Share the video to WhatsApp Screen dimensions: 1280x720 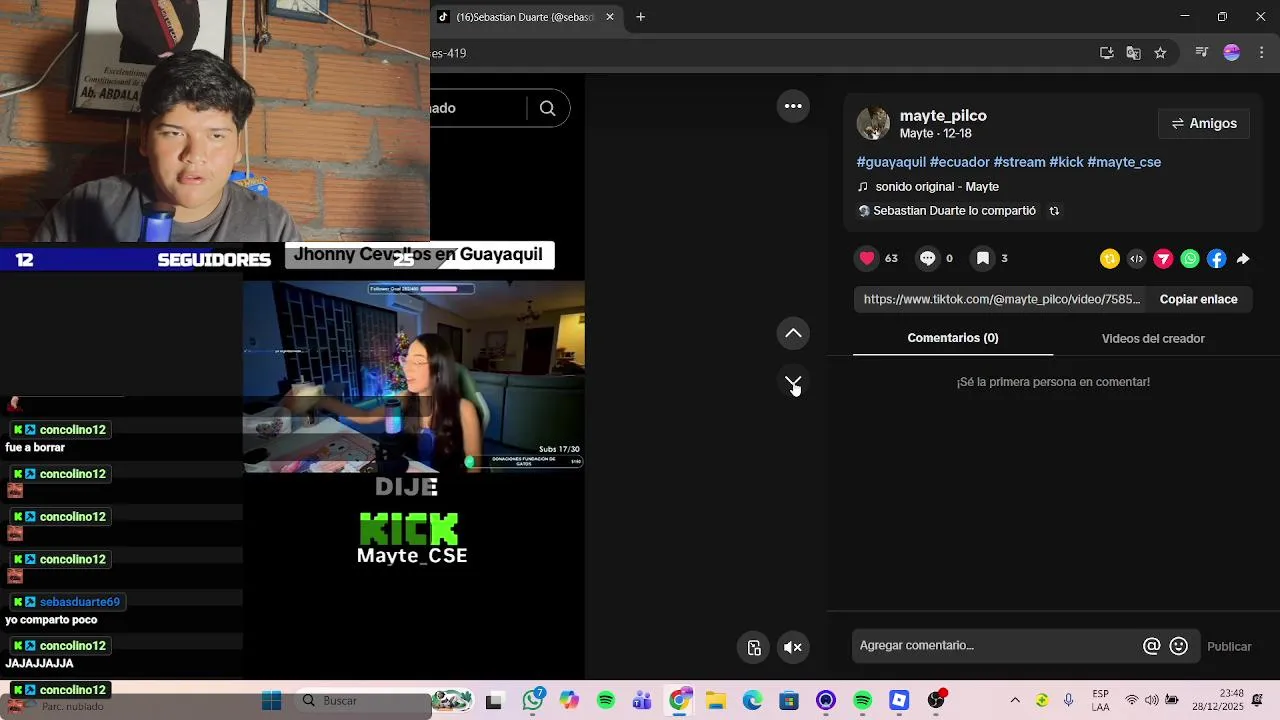[x=1190, y=259]
